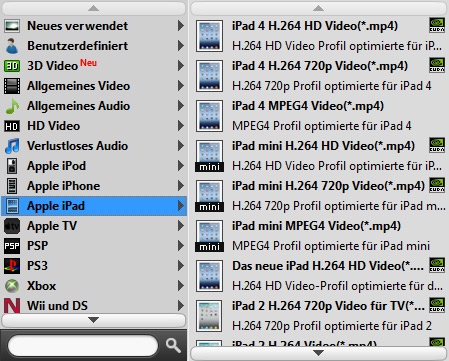
Task: Select the iPad 4 H.264 HD Video thumbnail
Action: [x=209, y=36]
